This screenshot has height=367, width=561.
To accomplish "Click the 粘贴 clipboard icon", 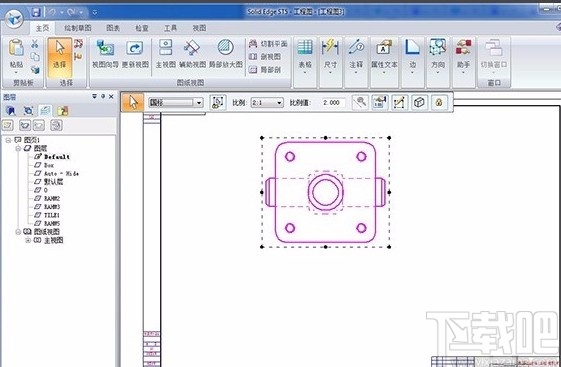I will click(16, 48).
